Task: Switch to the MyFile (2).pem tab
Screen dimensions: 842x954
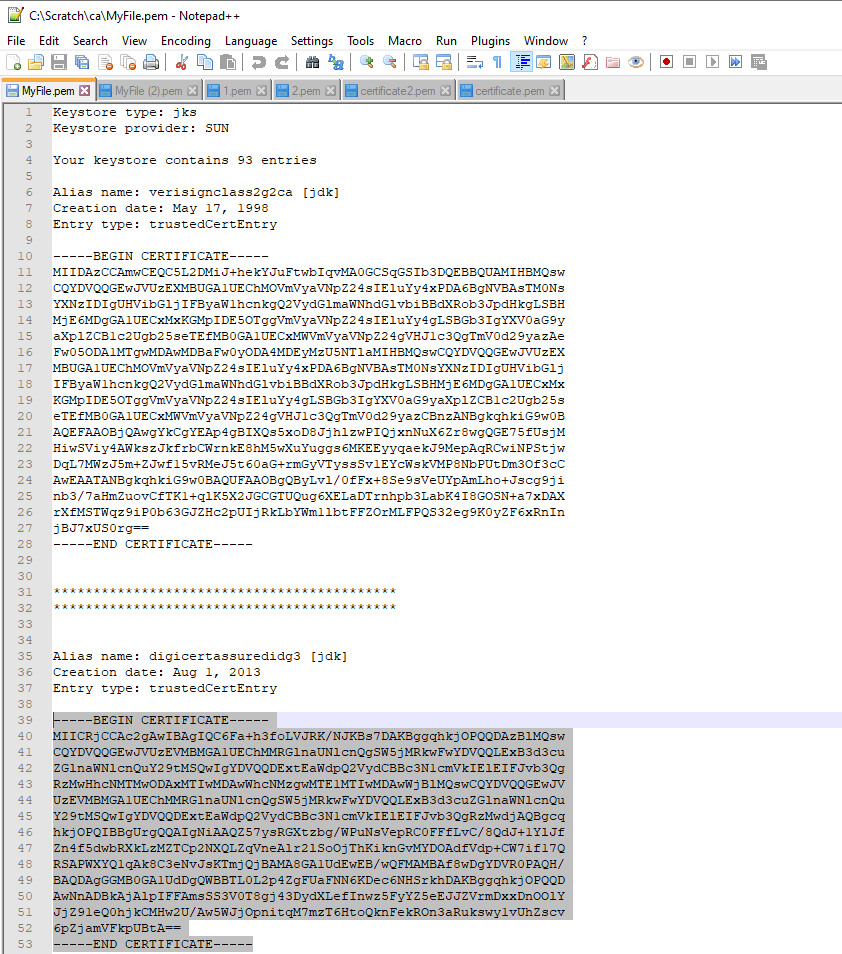Action: (x=149, y=91)
